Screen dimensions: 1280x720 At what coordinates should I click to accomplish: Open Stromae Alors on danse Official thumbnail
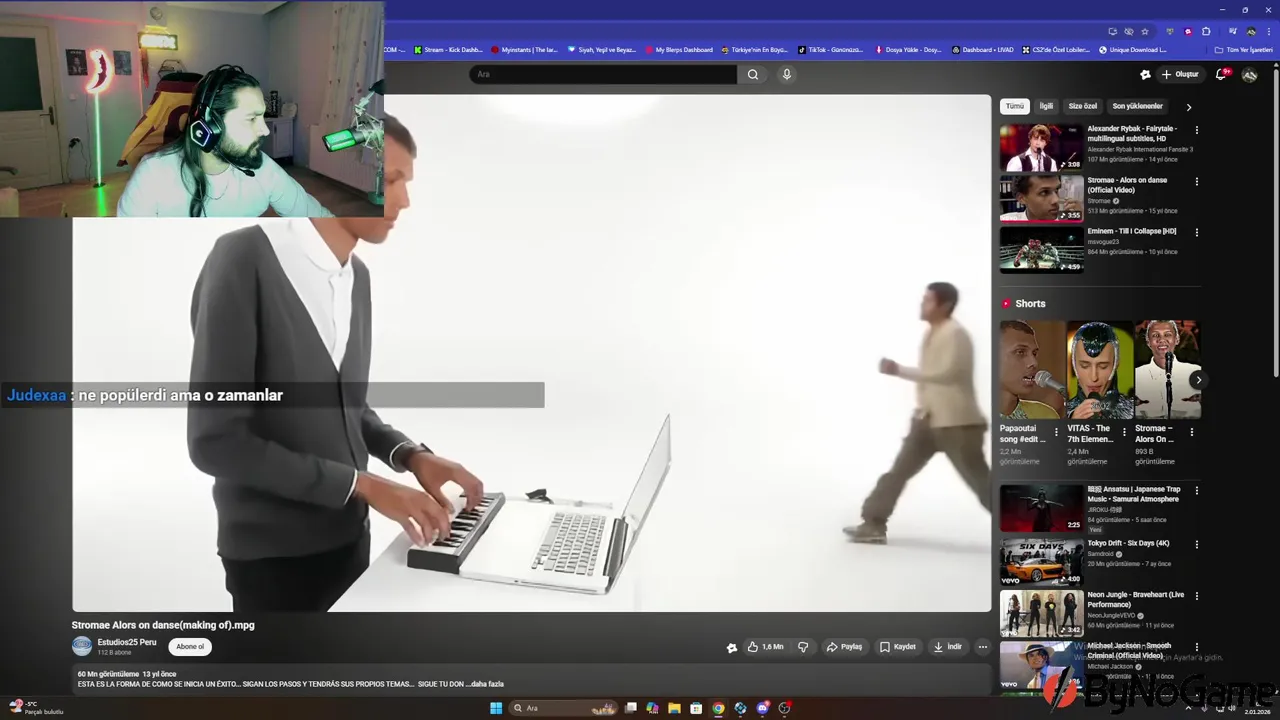pyautogui.click(x=1041, y=199)
